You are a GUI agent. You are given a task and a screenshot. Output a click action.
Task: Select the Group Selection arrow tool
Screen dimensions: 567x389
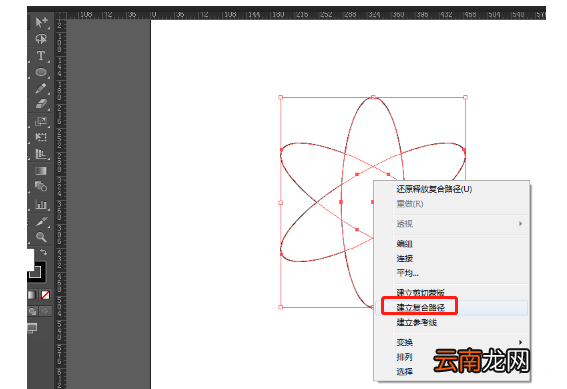point(41,22)
